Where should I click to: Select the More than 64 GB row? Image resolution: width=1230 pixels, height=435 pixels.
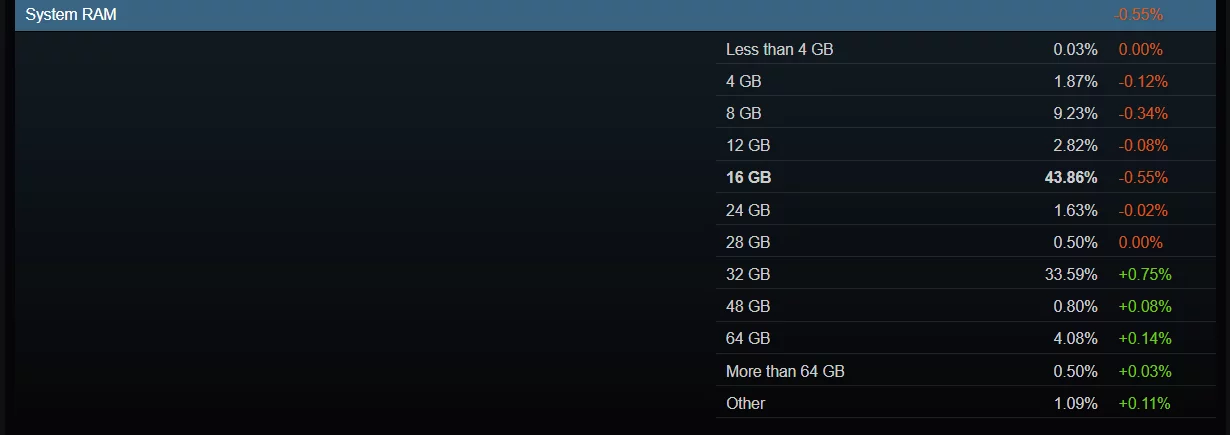785,371
